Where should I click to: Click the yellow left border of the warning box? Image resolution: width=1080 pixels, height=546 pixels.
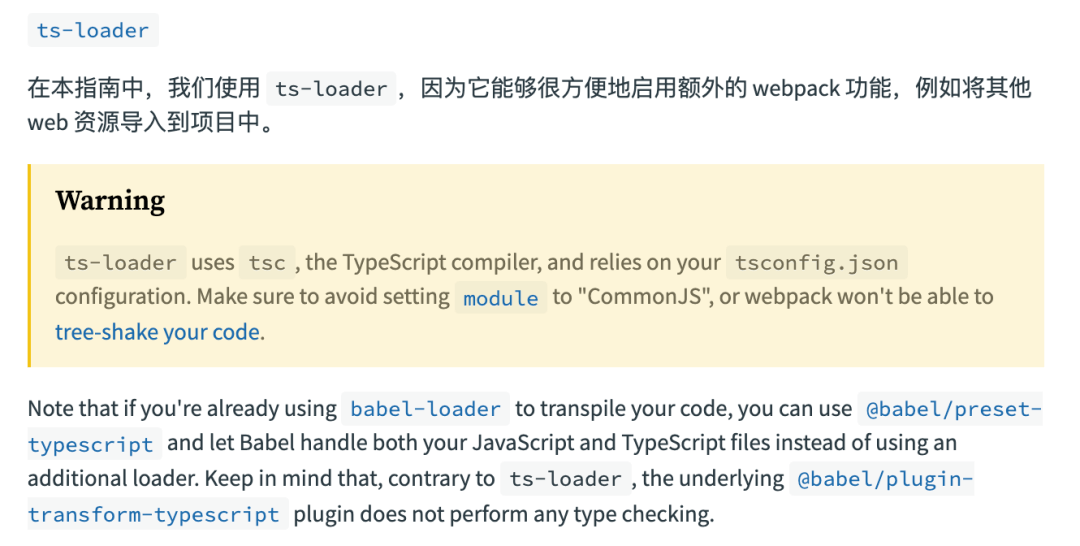31,266
